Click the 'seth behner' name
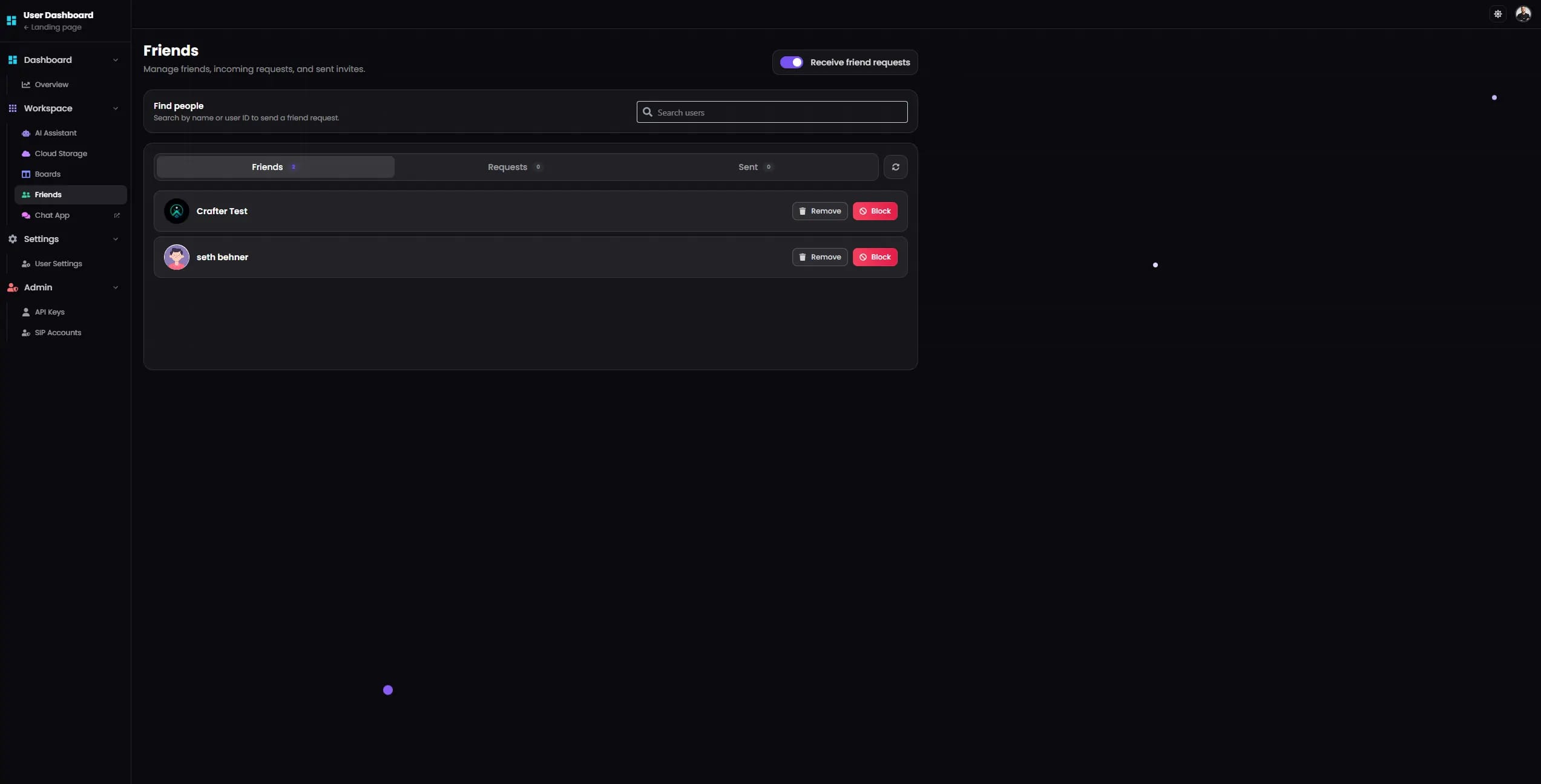 222,257
